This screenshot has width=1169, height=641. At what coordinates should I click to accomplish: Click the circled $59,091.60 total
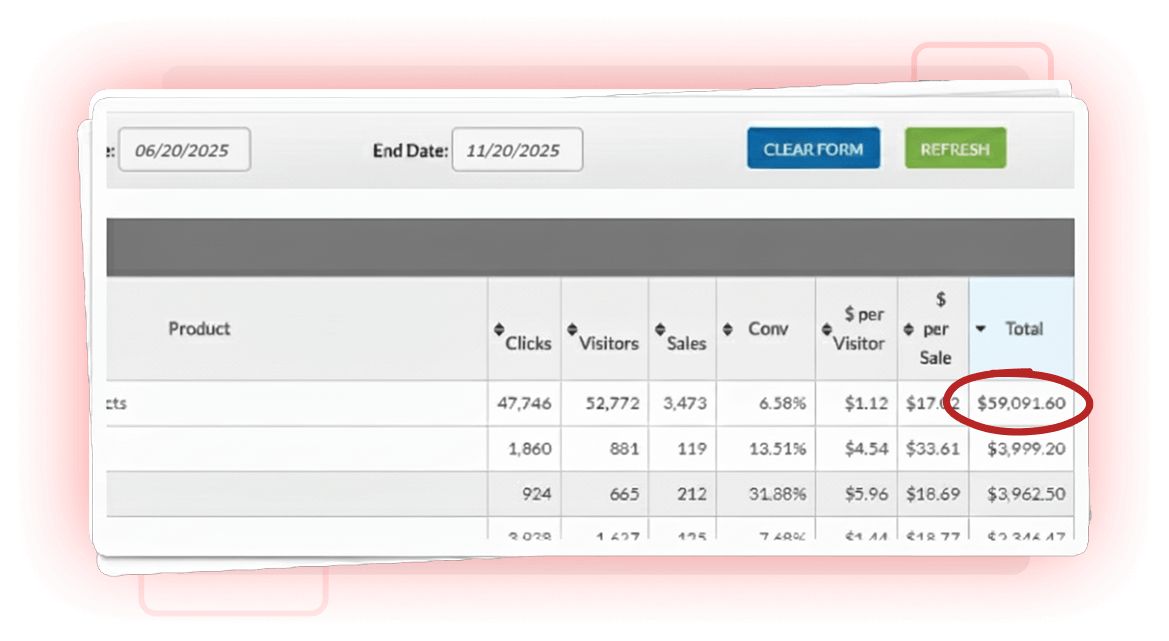[1021, 404]
